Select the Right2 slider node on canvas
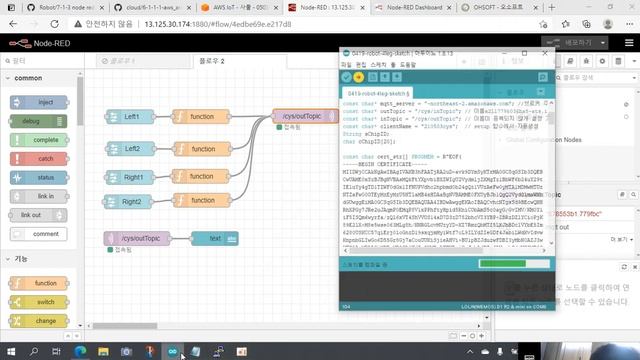 [128, 202]
